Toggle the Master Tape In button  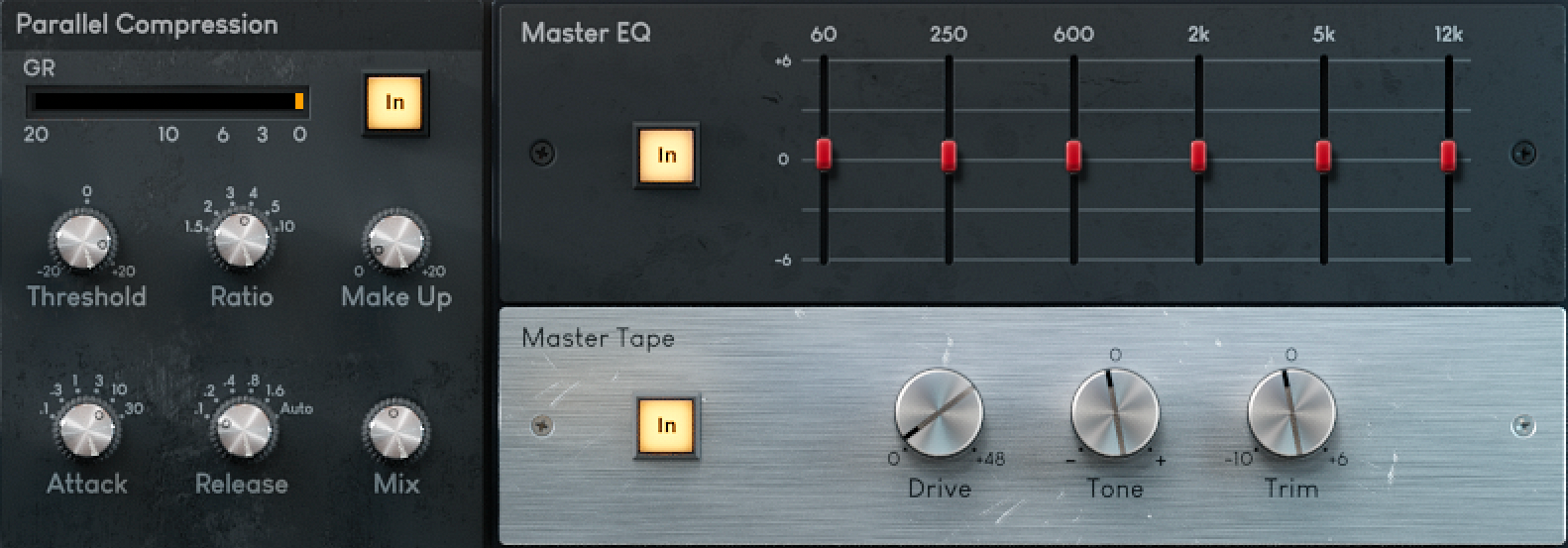(666, 426)
